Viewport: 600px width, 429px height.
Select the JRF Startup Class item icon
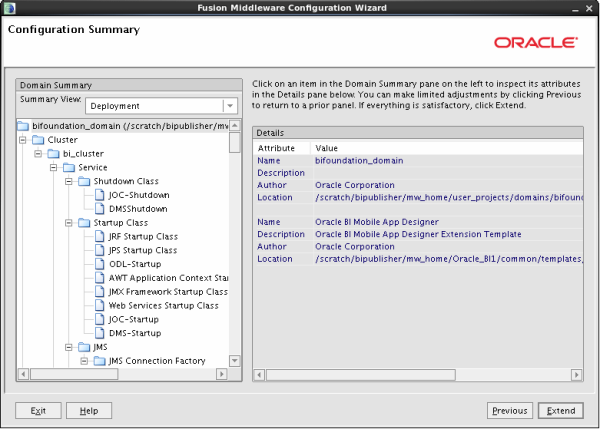coord(100,236)
